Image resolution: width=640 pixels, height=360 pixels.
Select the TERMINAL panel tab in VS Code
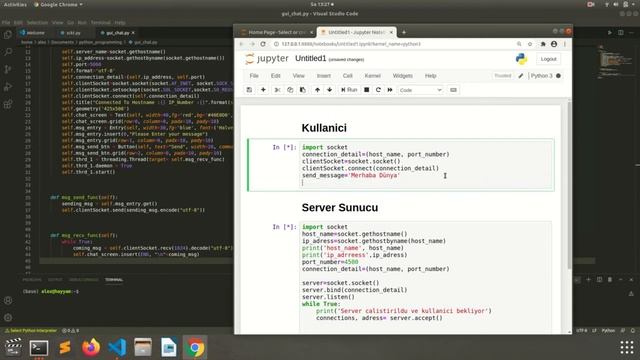coord(114,280)
